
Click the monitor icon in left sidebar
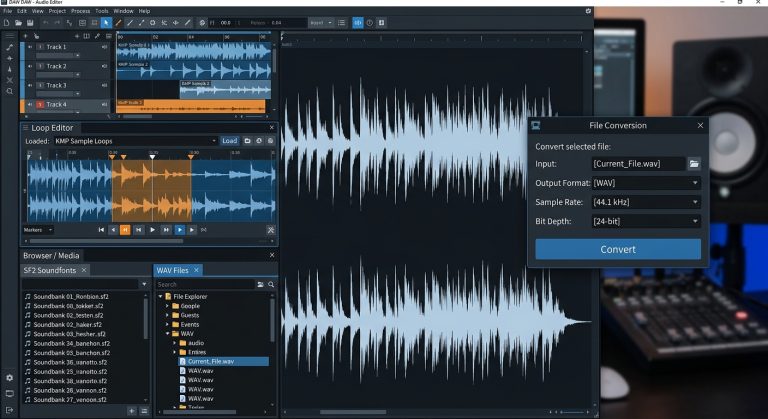click(x=9, y=394)
